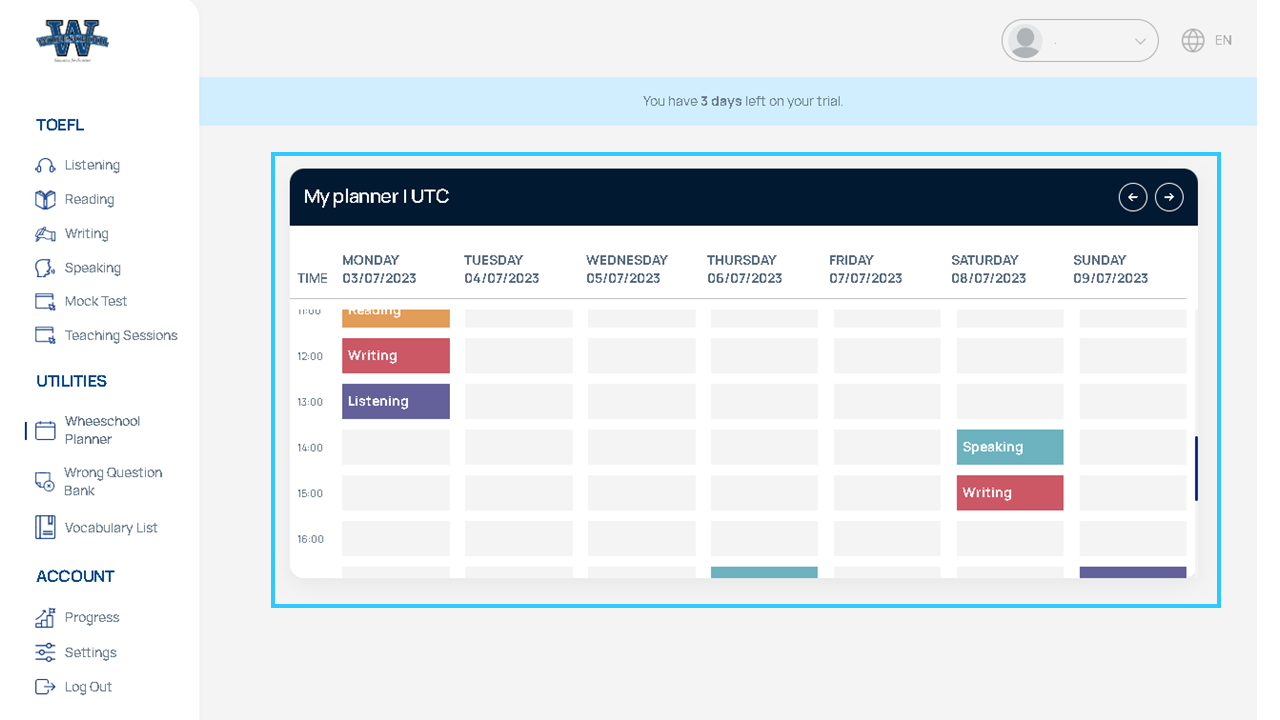The image size is (1280, 720).
Task: Select Wheeschool Planner in sidebar
Action: 102,430
